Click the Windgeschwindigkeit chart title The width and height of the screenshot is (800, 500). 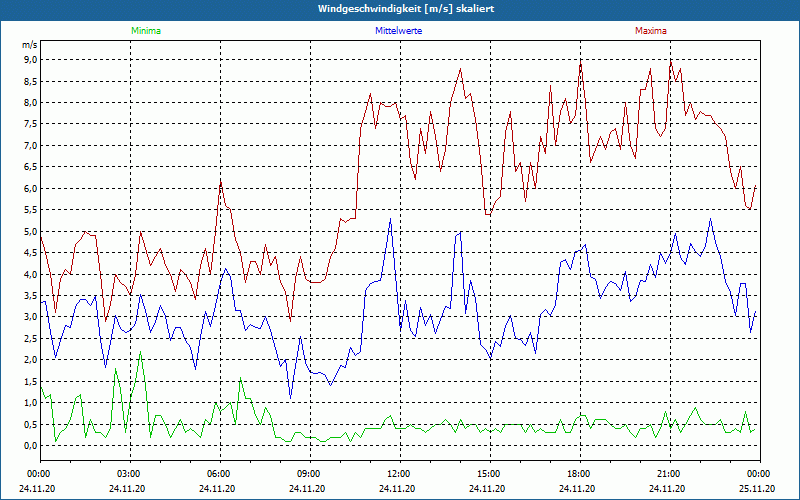coord(406,9)
